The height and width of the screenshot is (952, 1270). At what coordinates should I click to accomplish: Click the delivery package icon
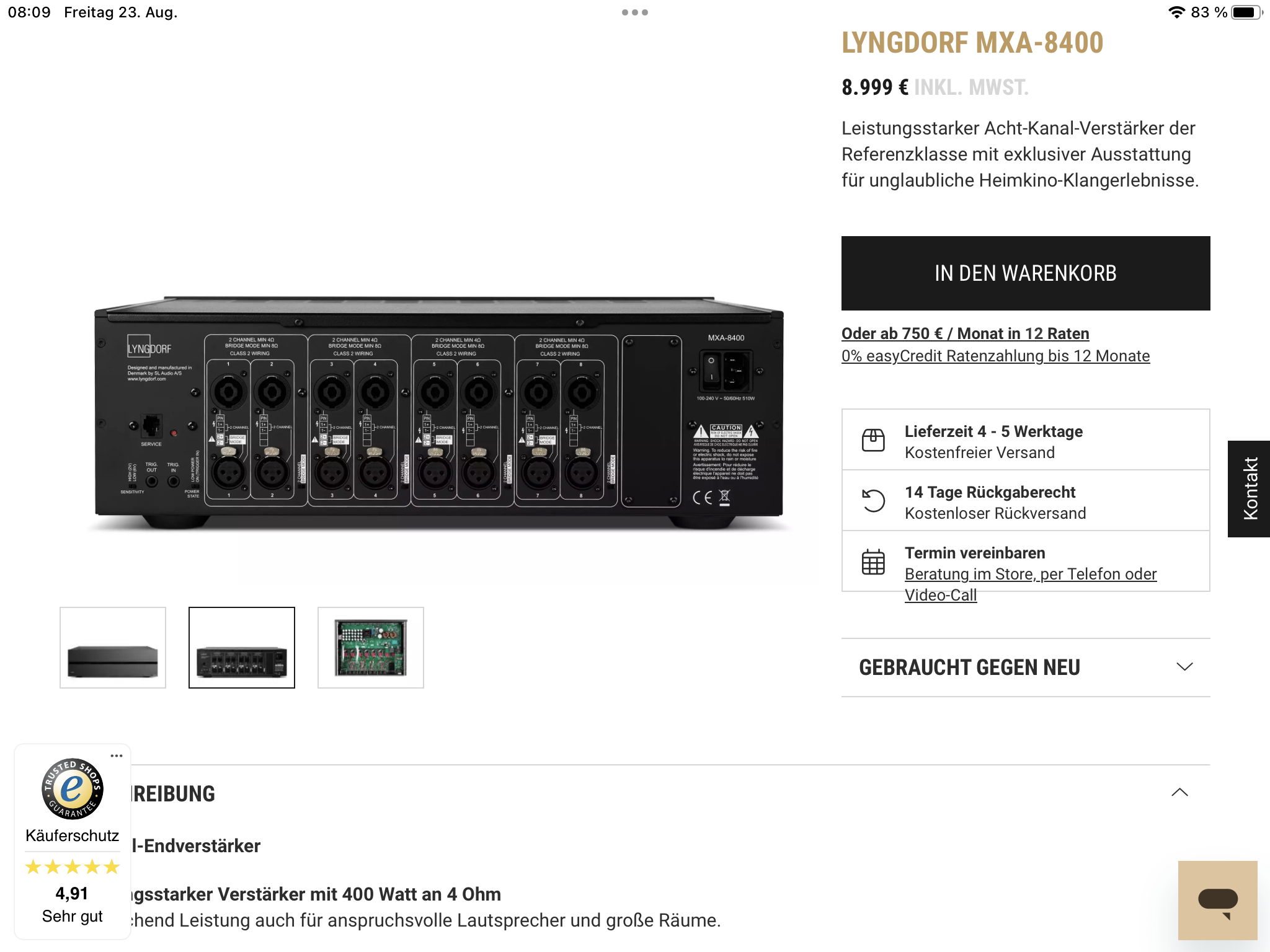click(x=873, y=441)
